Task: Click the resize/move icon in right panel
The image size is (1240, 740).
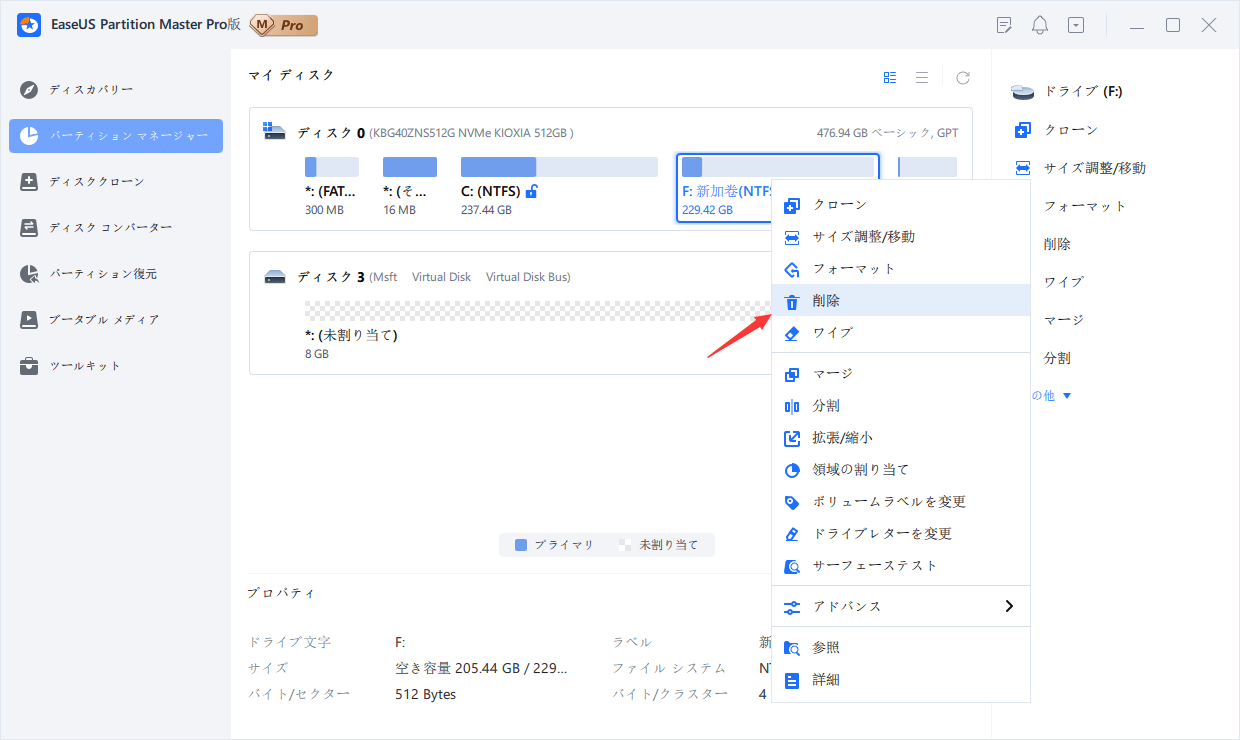Action: tap(1022, 168)
